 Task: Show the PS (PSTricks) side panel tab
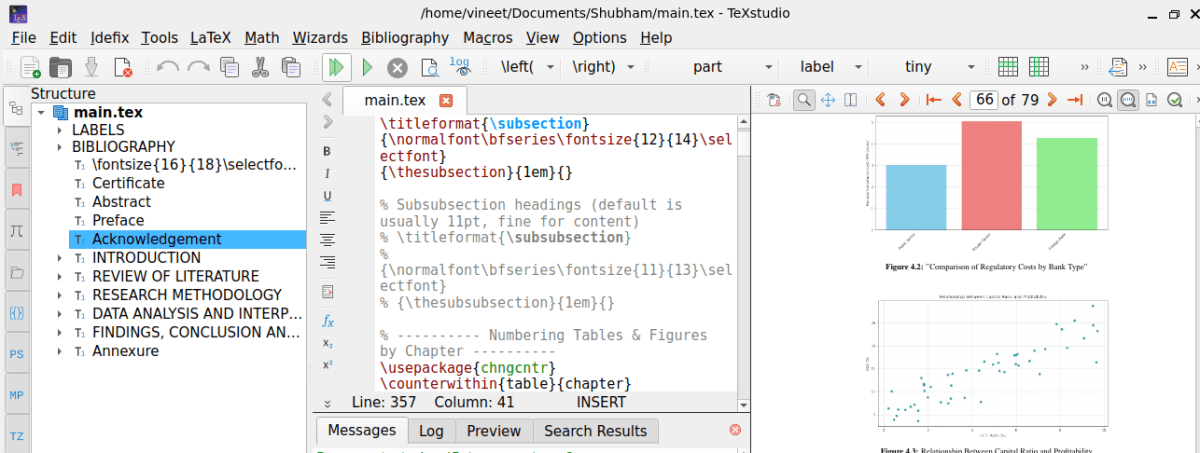click(x=16, y=354)
